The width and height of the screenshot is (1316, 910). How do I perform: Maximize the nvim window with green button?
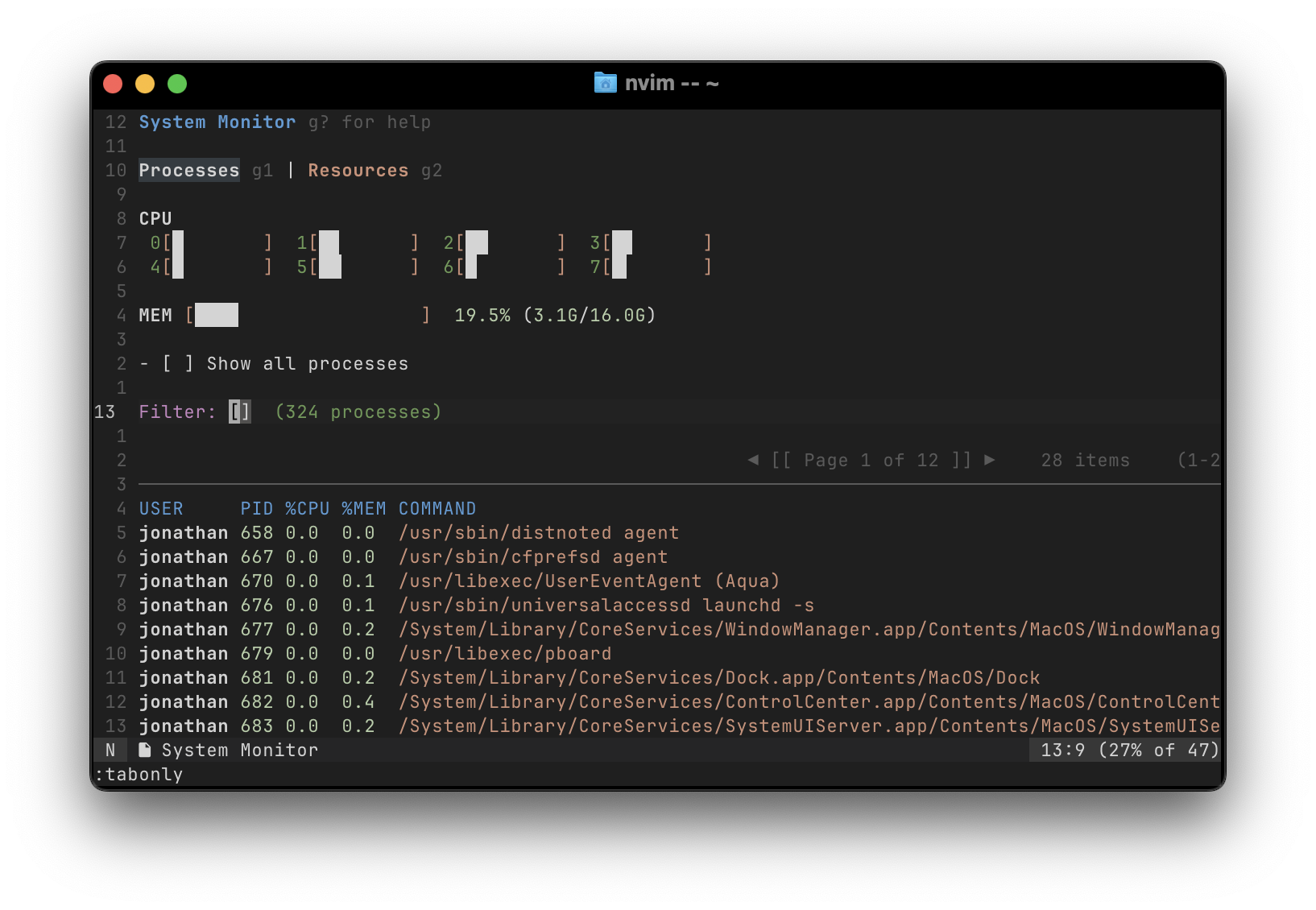coord(177,84)
